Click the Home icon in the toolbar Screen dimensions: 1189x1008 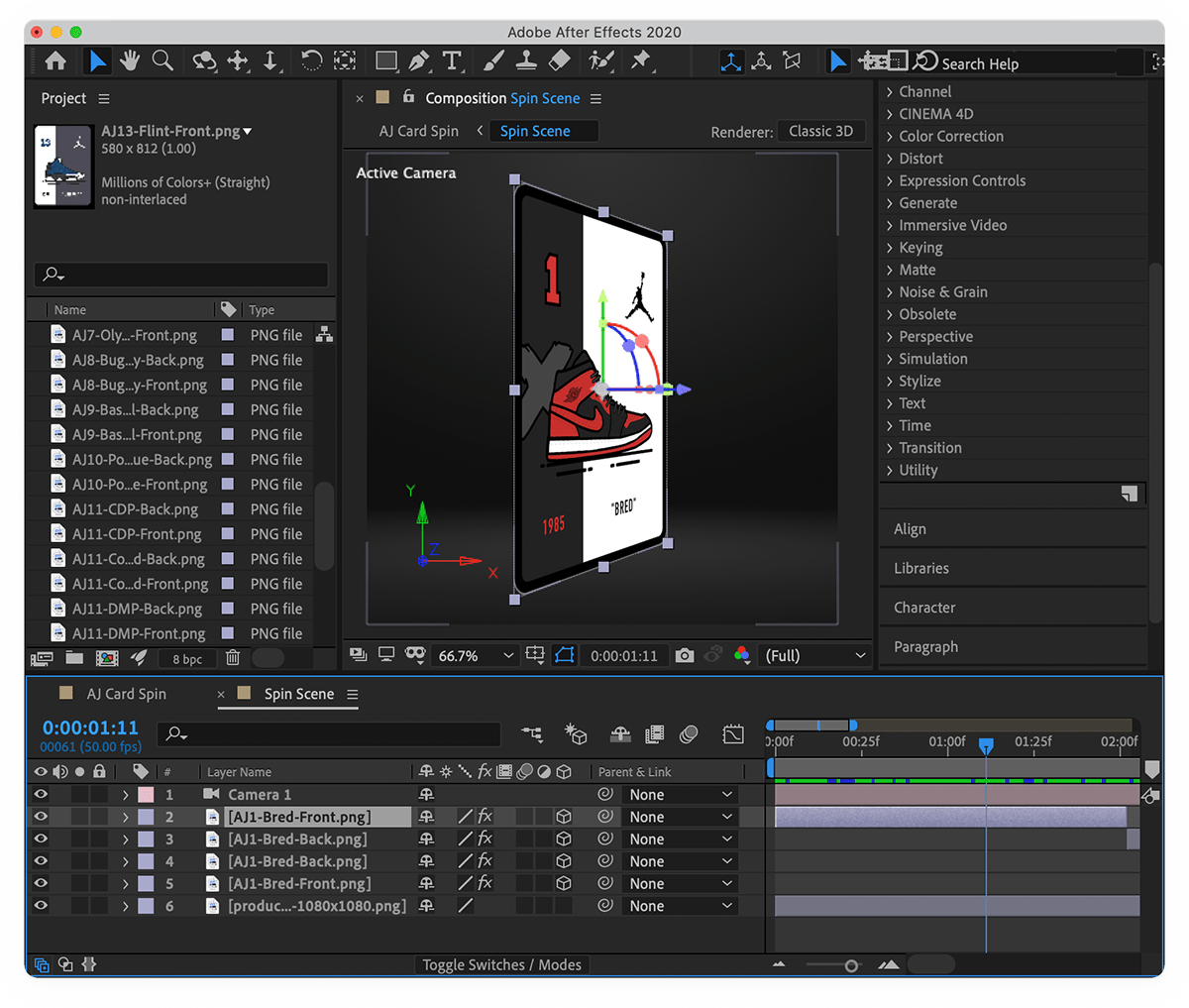tap(55, 61)
